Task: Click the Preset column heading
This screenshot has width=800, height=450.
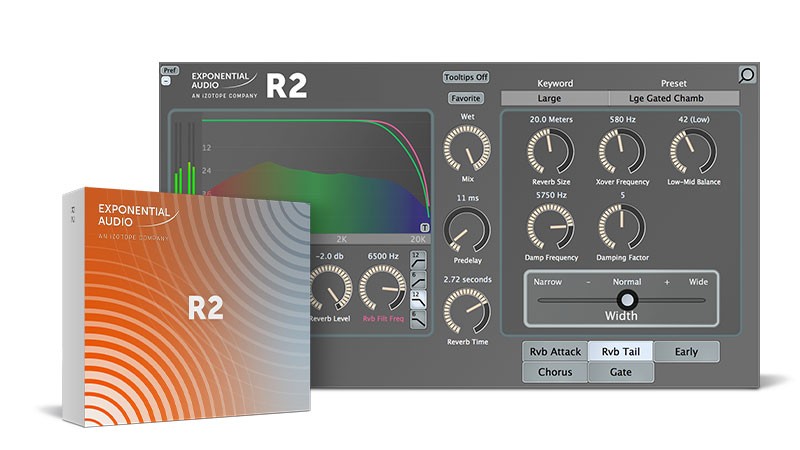Action: pyautogui.click(x=673, y=83)
